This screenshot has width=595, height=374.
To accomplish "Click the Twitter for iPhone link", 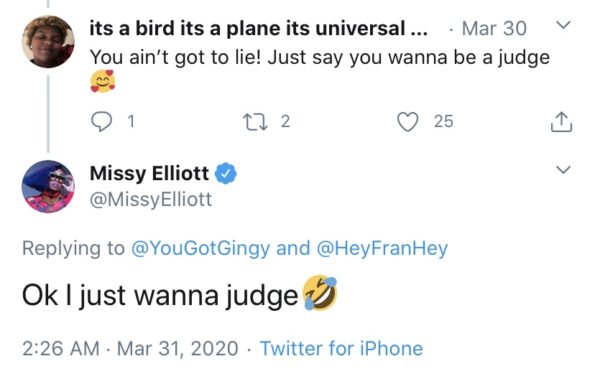I will (341, 348).
